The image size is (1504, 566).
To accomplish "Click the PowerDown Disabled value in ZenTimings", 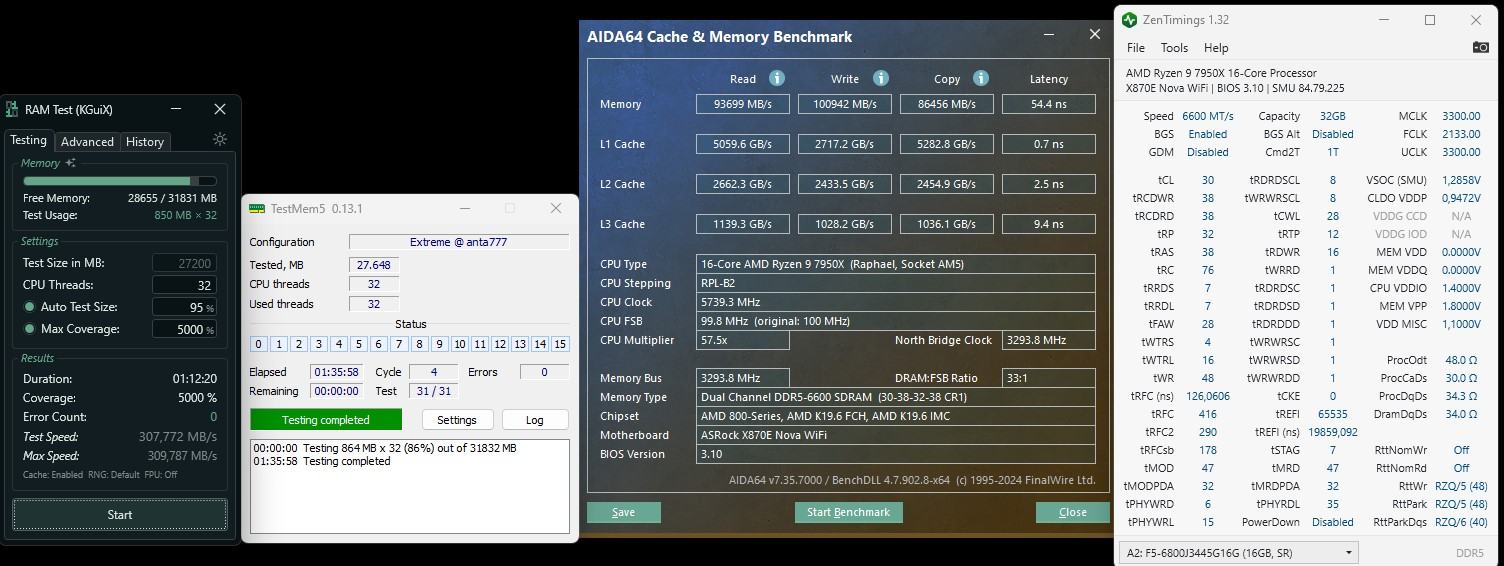I will click(x=1332, y=522).
